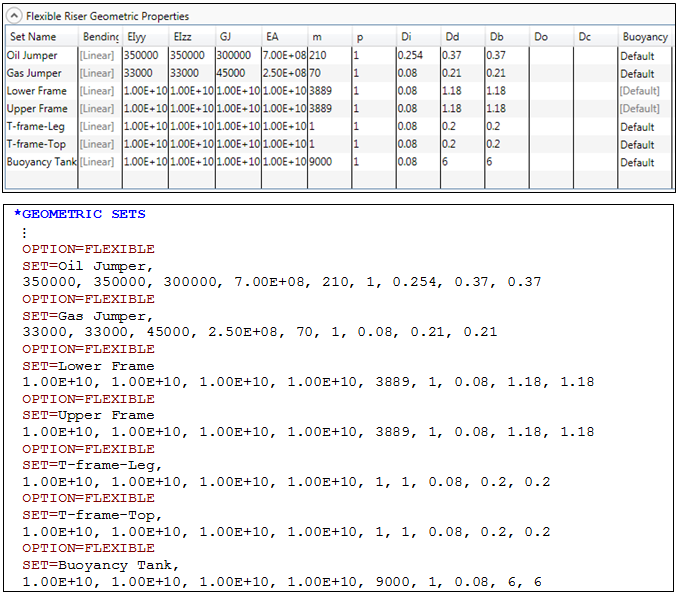Open Buoyancy Default cell for Gas Jumper

(644, 74)
